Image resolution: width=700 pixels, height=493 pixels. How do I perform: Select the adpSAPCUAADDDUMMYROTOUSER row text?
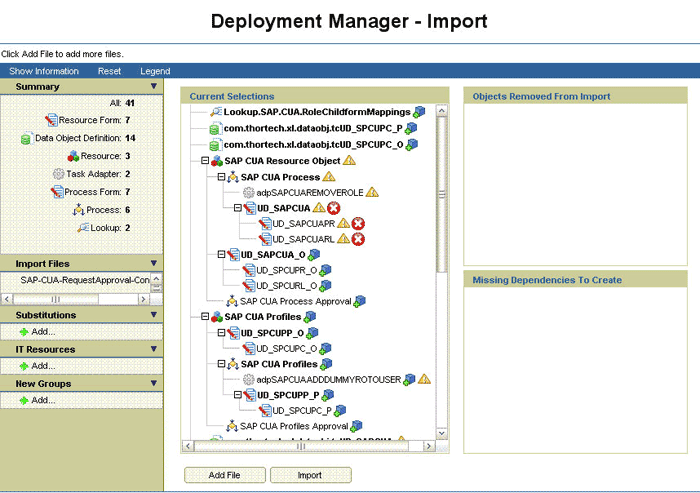coord(329,380)
